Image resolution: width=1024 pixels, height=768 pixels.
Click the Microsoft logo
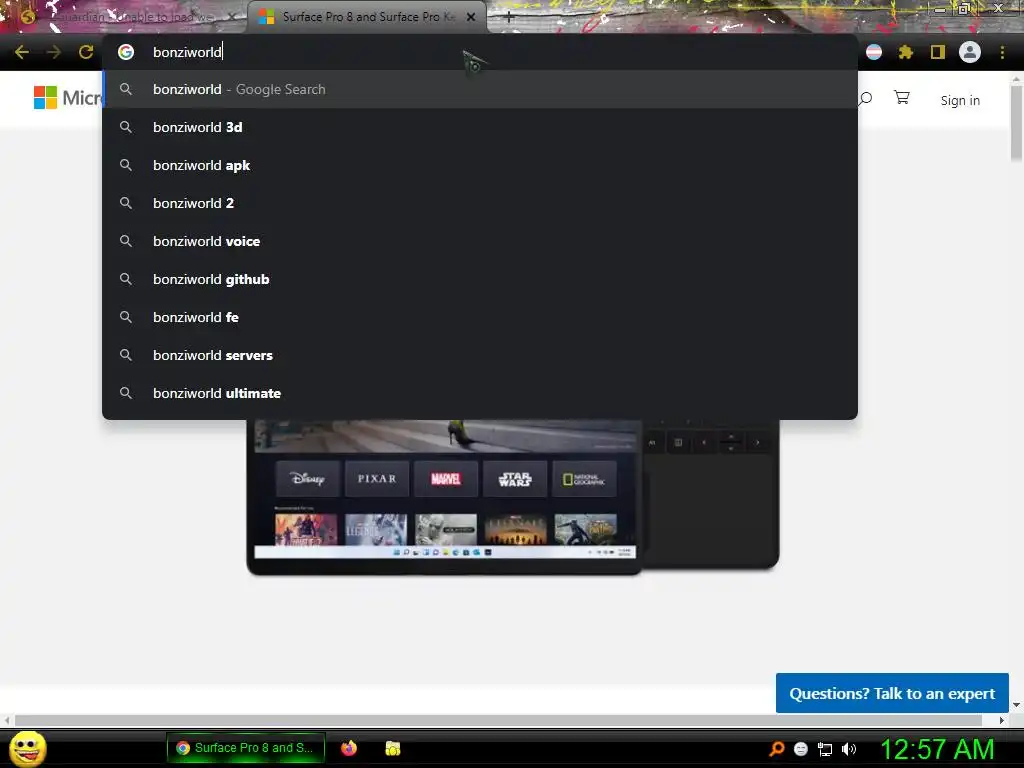(68, 98)
